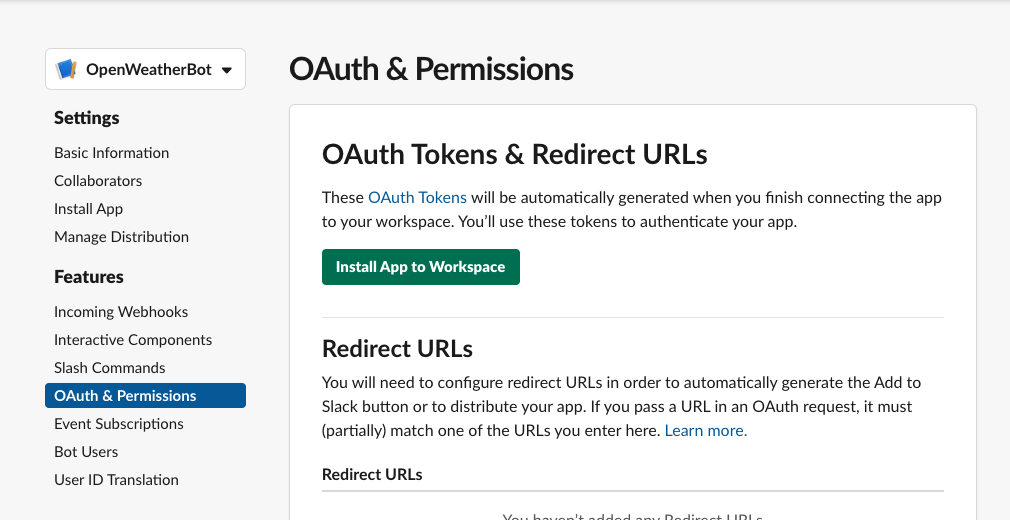Select Install App in sidebar
Image resolution: width=1010 pixels, height=520 pixels.
pos(88,209)
